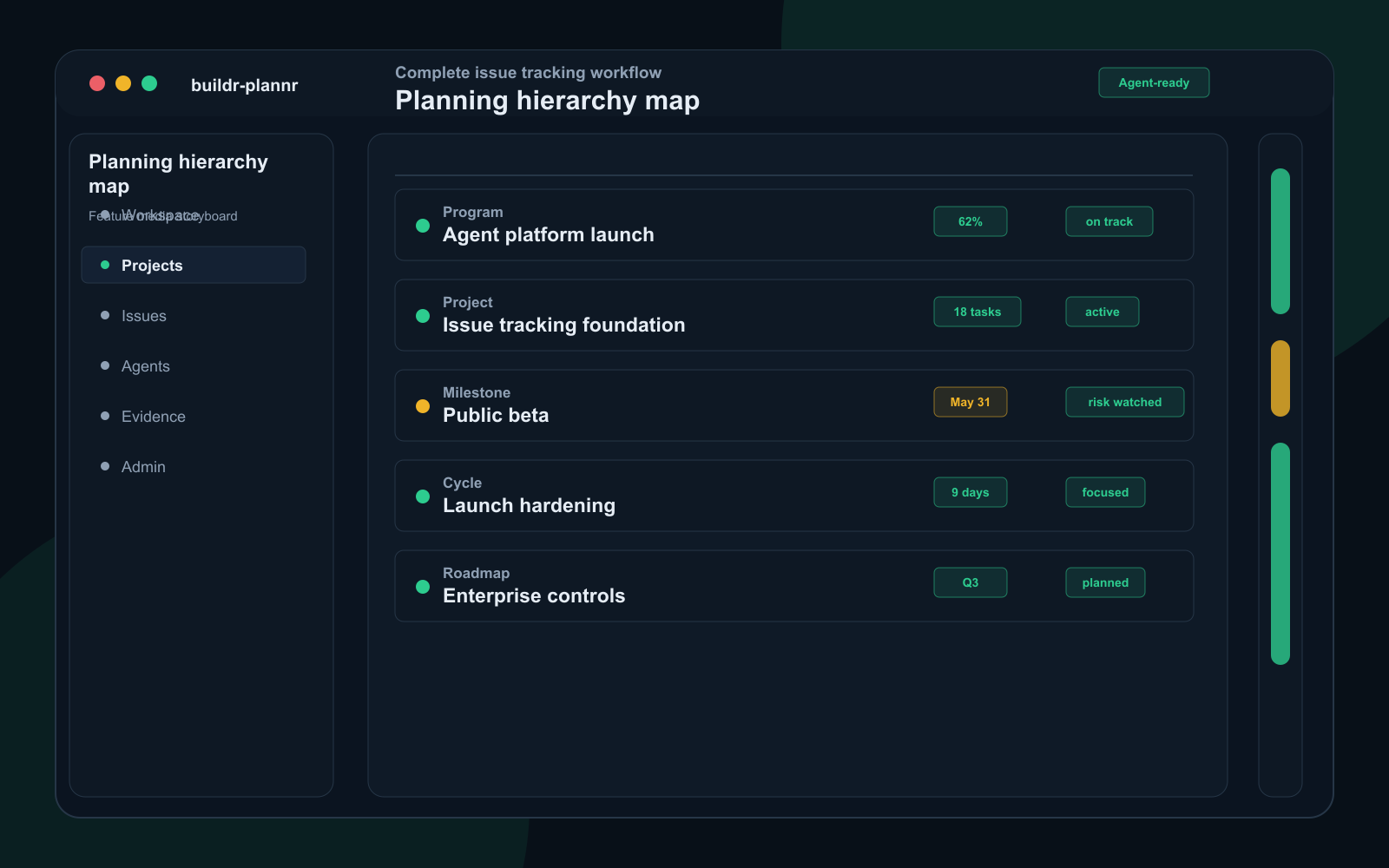
Task: Click the 'Cycle' type label
Action: click(462, 483)
